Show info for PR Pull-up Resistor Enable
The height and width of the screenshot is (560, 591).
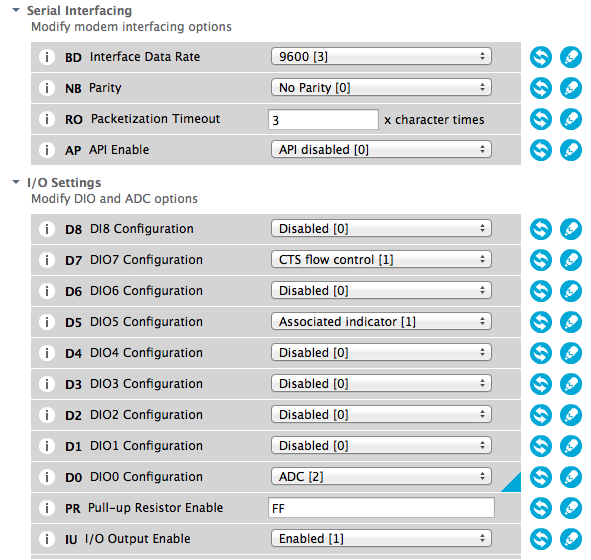47,508
